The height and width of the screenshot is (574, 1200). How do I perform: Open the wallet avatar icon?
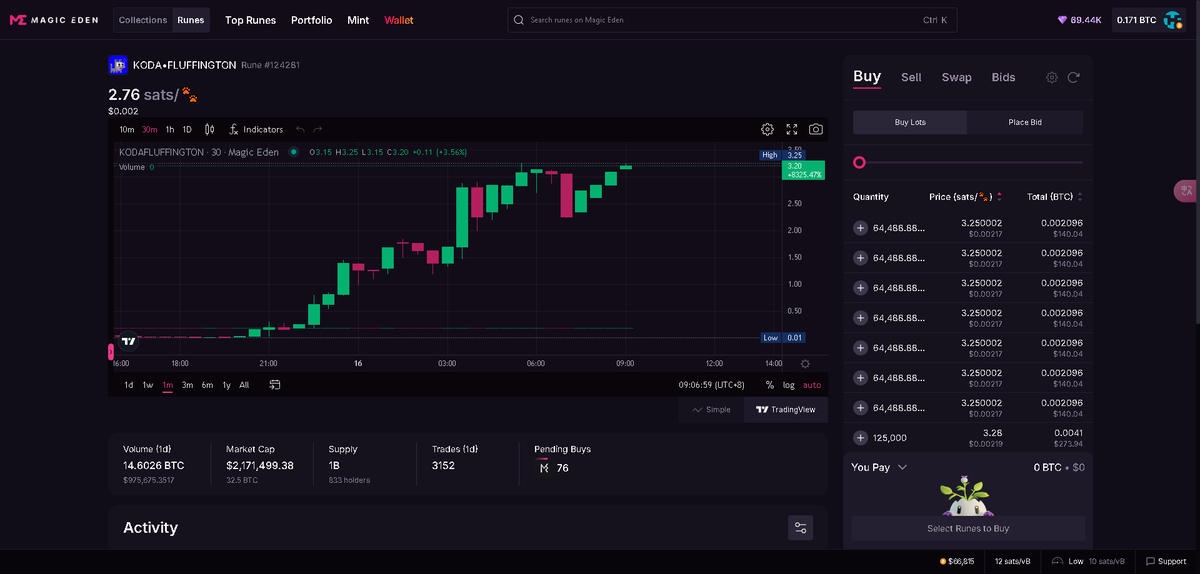click(1173, 20)
